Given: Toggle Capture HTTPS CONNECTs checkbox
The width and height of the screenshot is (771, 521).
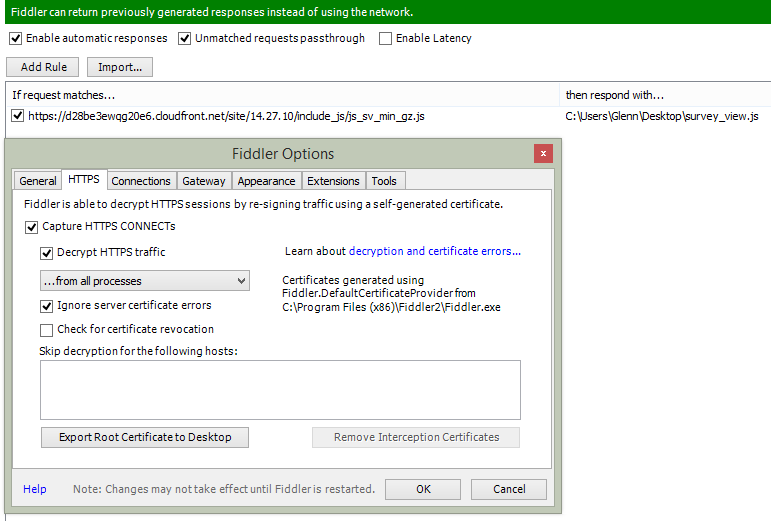Looking at the screenshot, I should point(31,227).
